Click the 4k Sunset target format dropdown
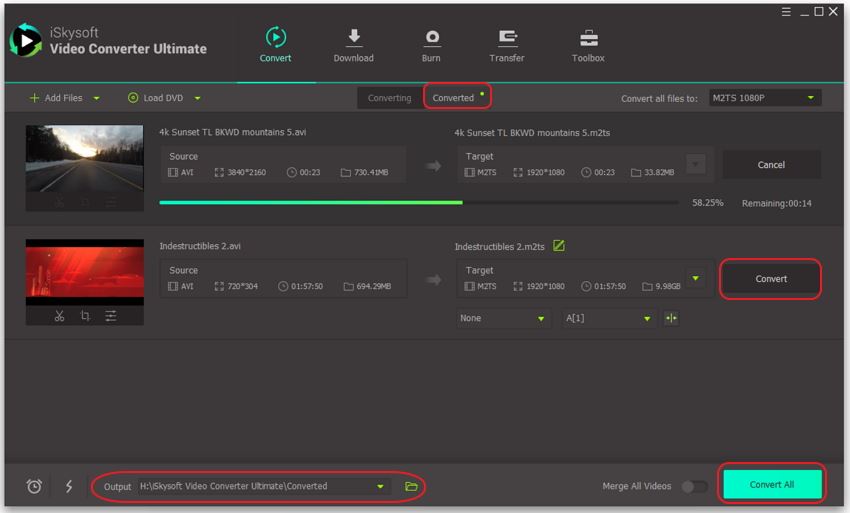 [696, 164]
